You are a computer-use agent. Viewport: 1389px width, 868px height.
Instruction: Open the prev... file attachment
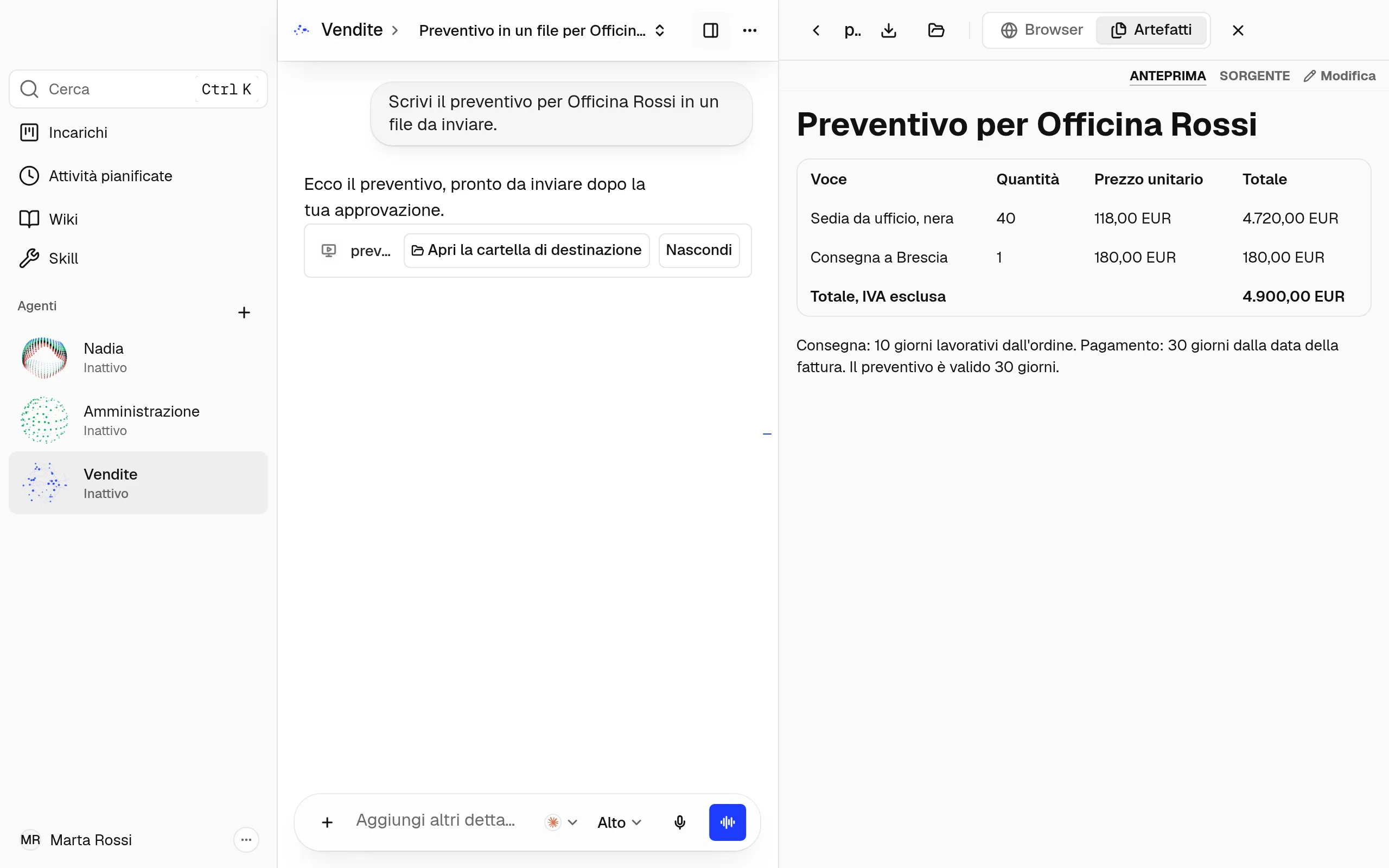356,250
